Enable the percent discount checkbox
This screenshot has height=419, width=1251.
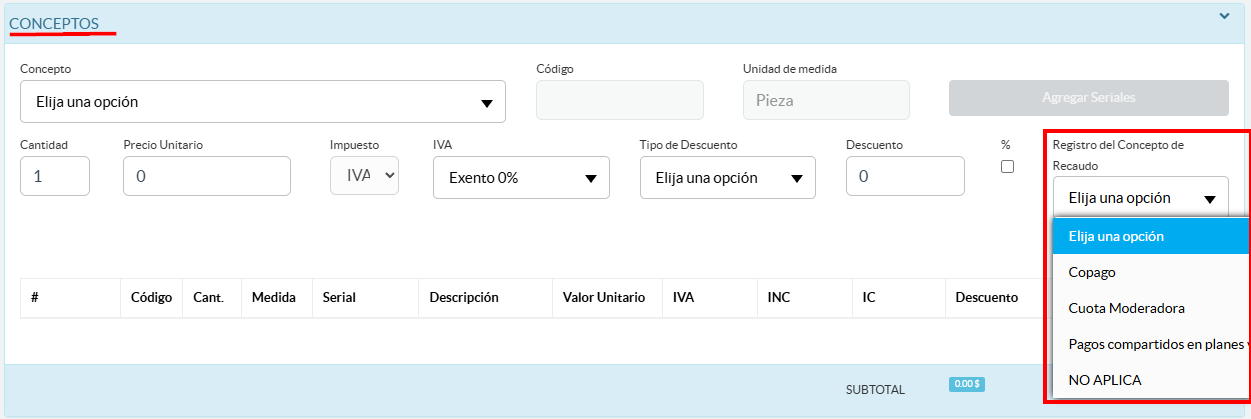(1007, 167)
